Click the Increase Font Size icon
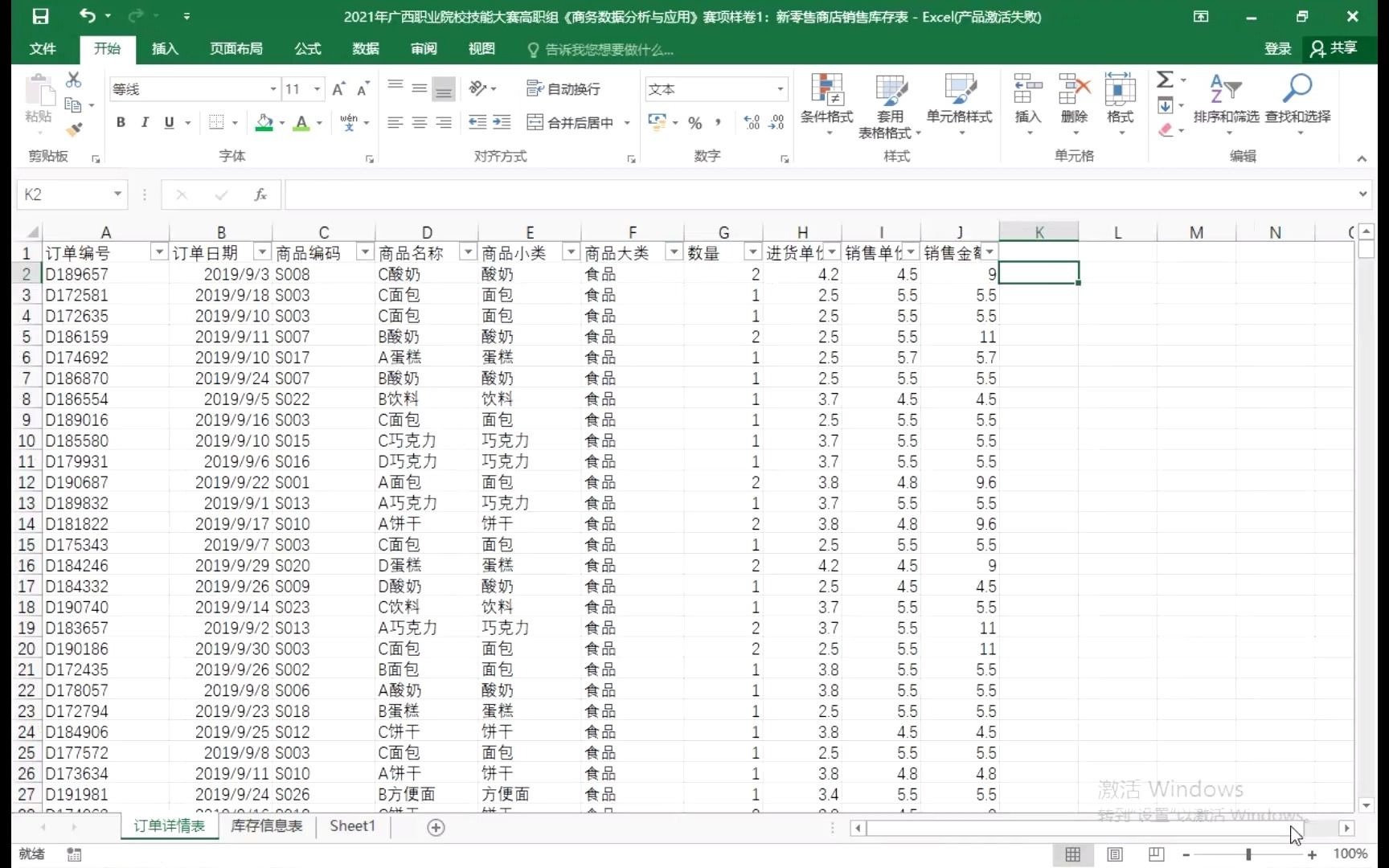The image size is (1389, 868). tap(338, 88)
